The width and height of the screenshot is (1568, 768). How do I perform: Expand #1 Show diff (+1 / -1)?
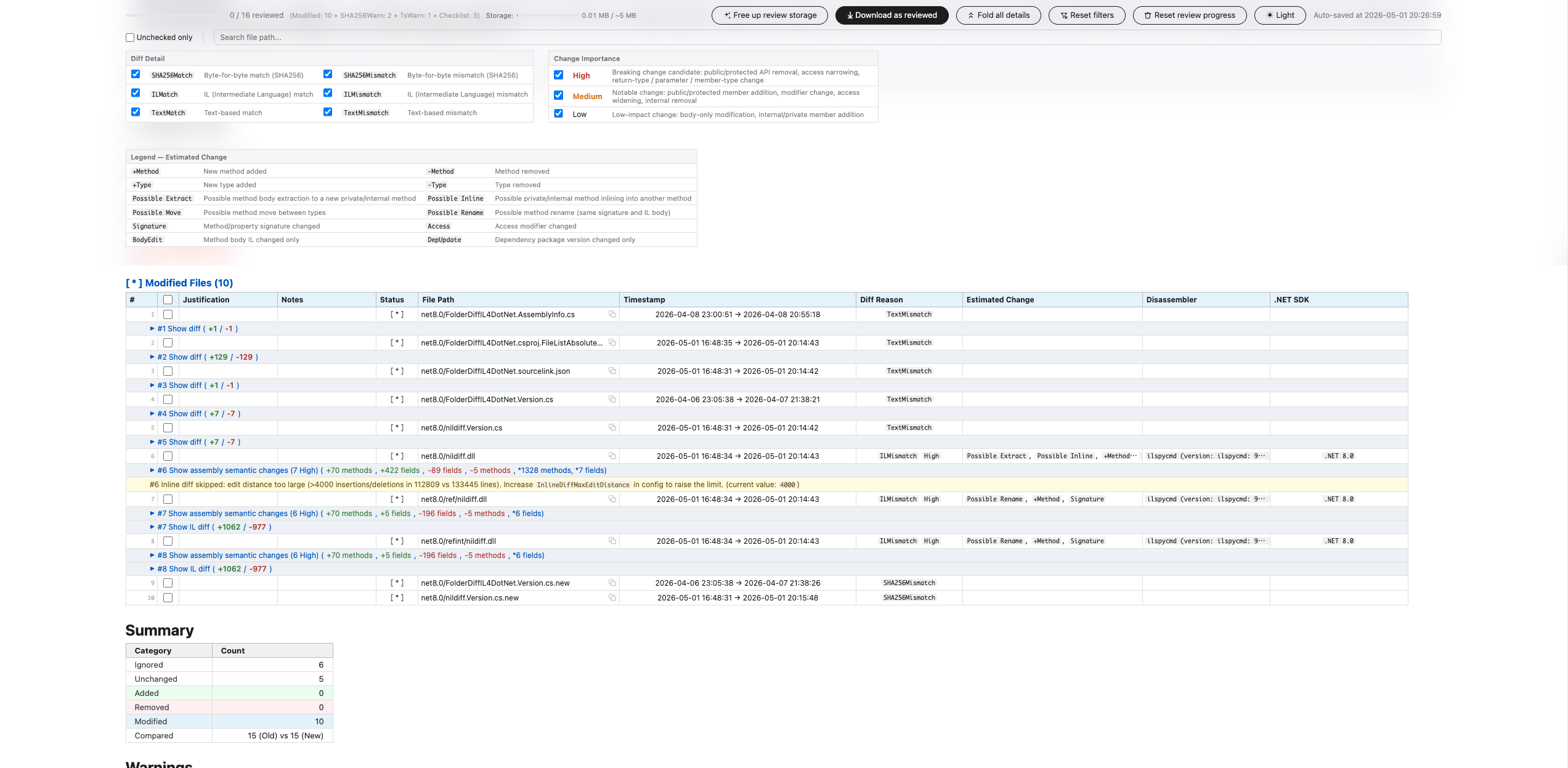194,329
